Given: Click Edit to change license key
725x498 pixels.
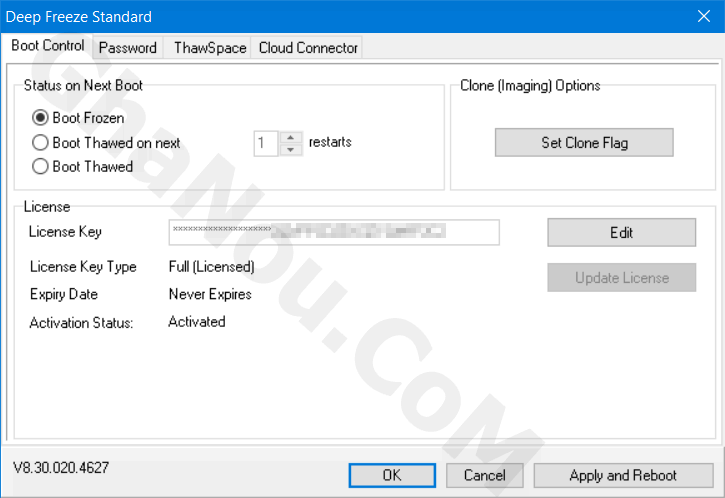Looking at the screenshot, I should (621, 232).
